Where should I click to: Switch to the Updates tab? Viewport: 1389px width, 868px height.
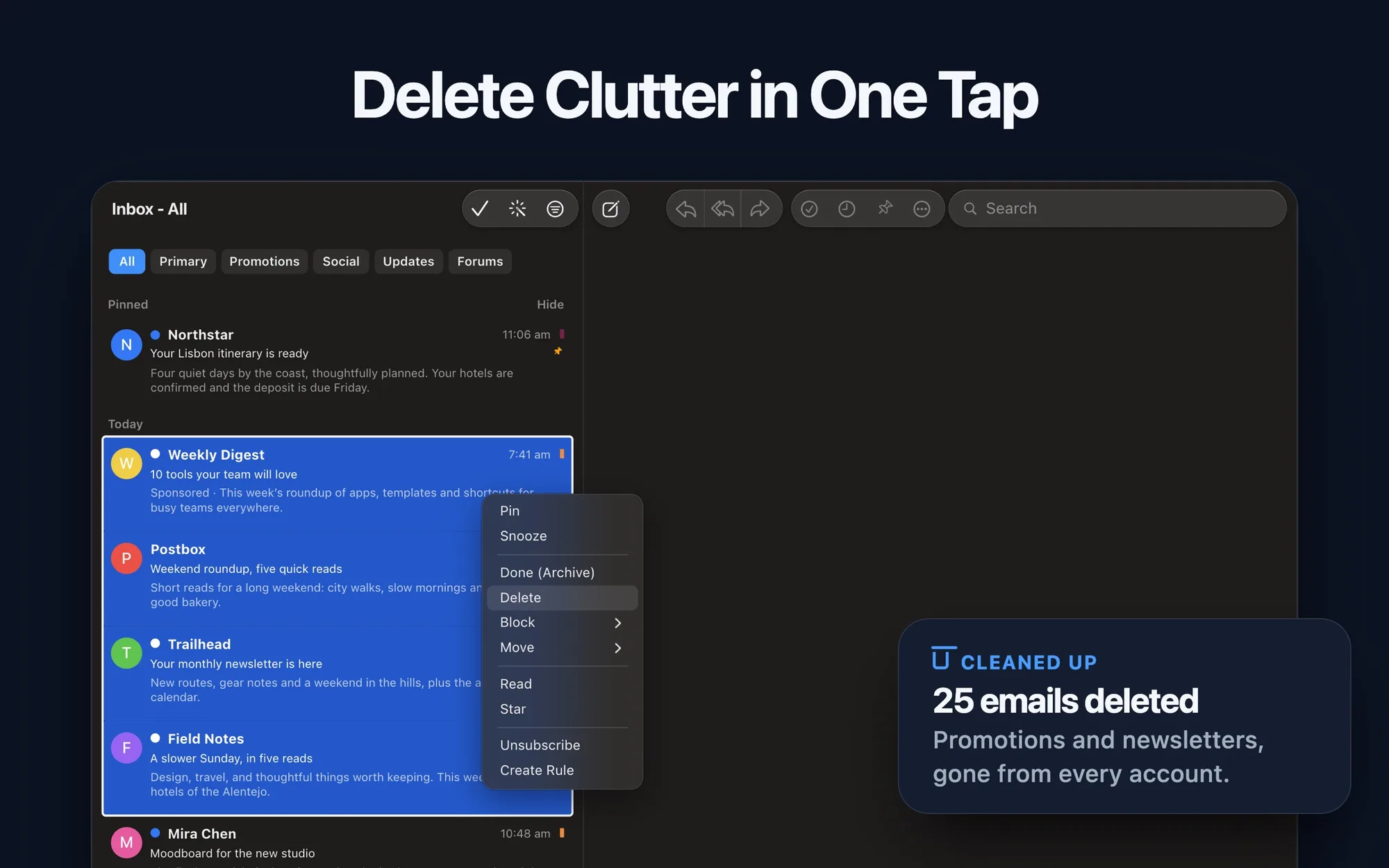point(408,261)
